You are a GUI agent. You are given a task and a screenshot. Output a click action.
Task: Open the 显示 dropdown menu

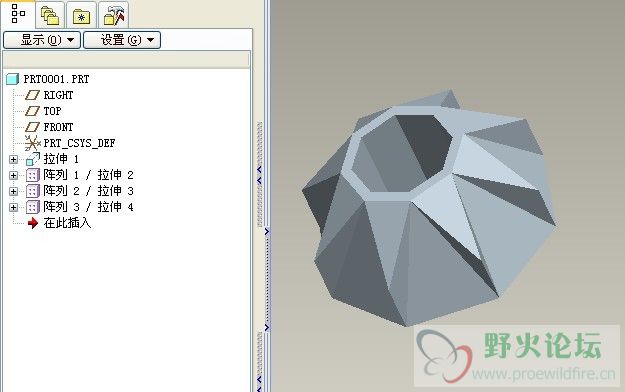pos(42,40)
